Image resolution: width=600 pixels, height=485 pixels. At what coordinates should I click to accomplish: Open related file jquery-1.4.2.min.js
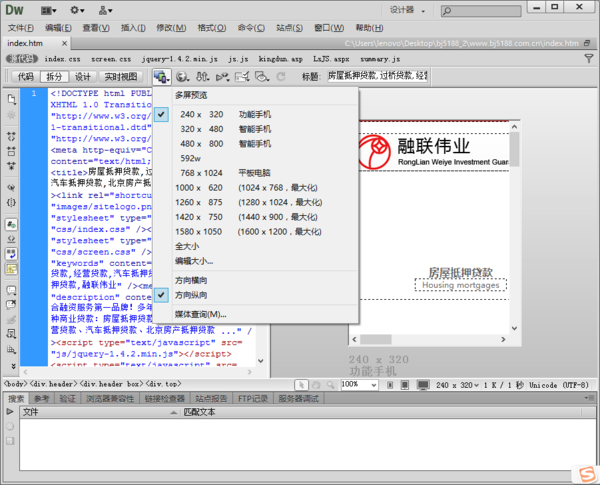tap(179, 59)
